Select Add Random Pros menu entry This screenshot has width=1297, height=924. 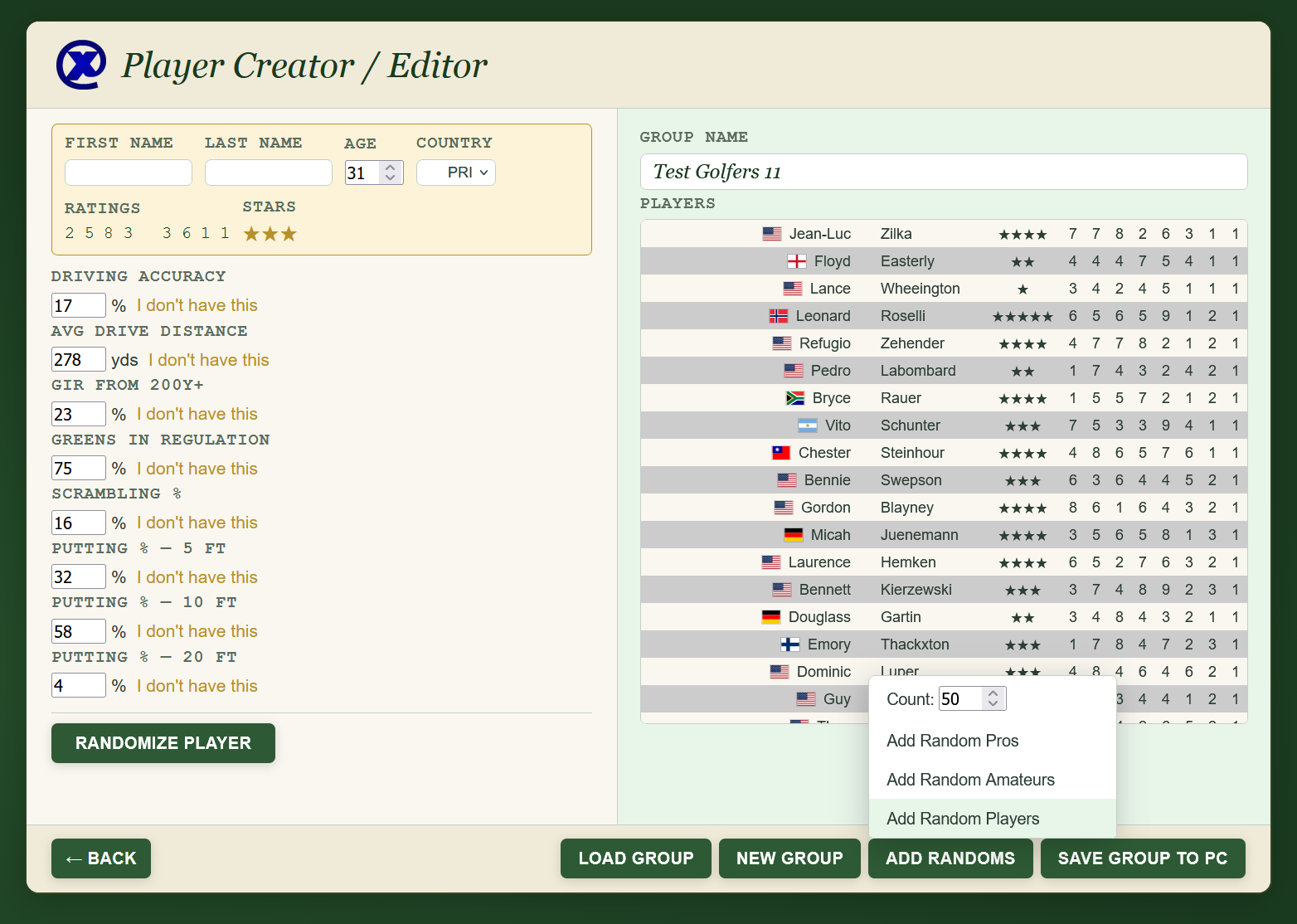[x=993, y=741]
